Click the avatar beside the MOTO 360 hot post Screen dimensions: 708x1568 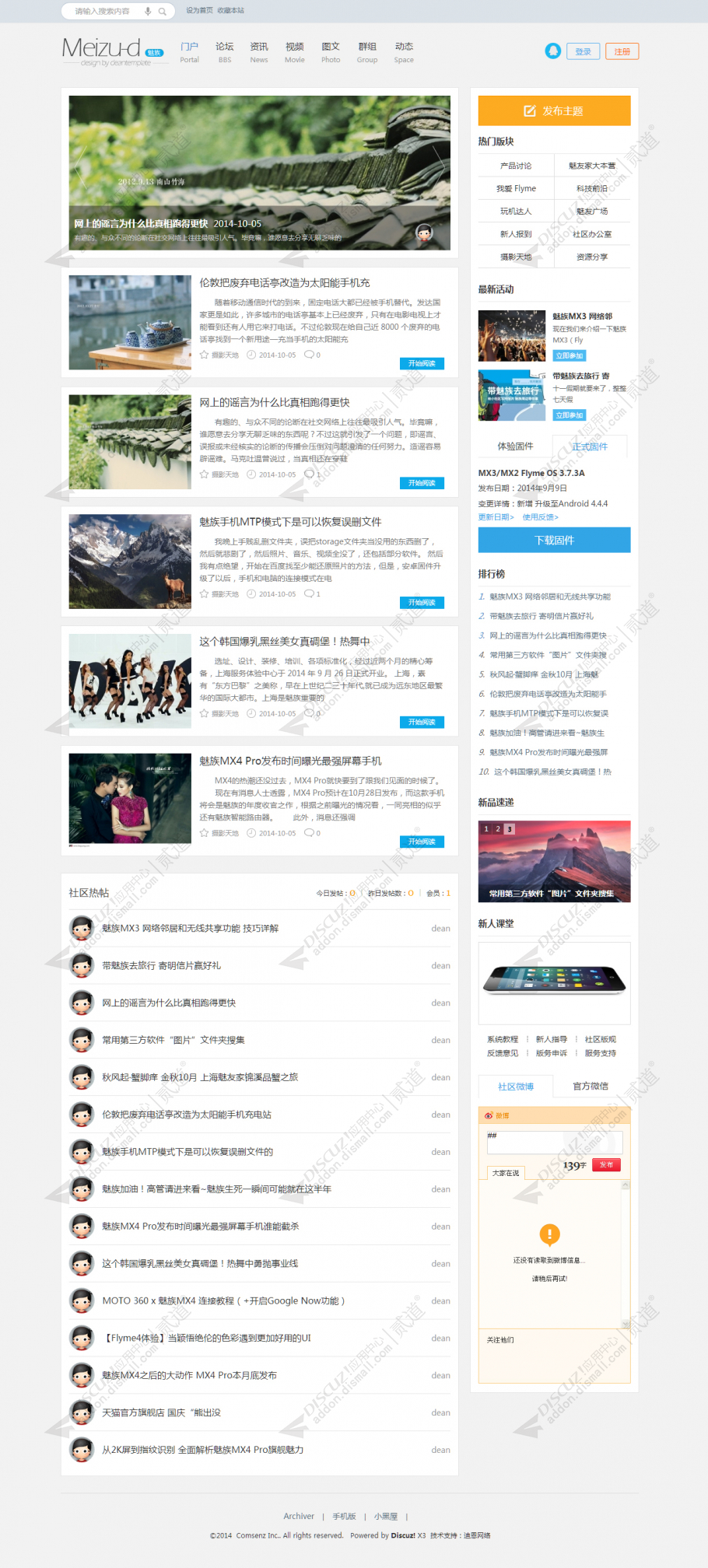(82, 1300)
